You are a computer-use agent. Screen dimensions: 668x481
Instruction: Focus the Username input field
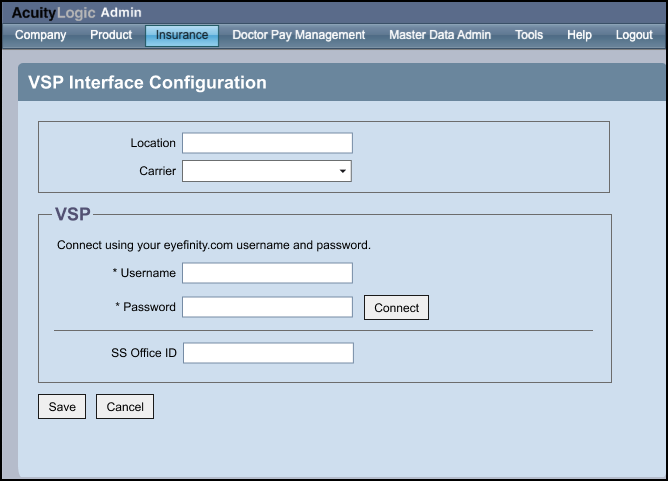click(x=267, y=273)
